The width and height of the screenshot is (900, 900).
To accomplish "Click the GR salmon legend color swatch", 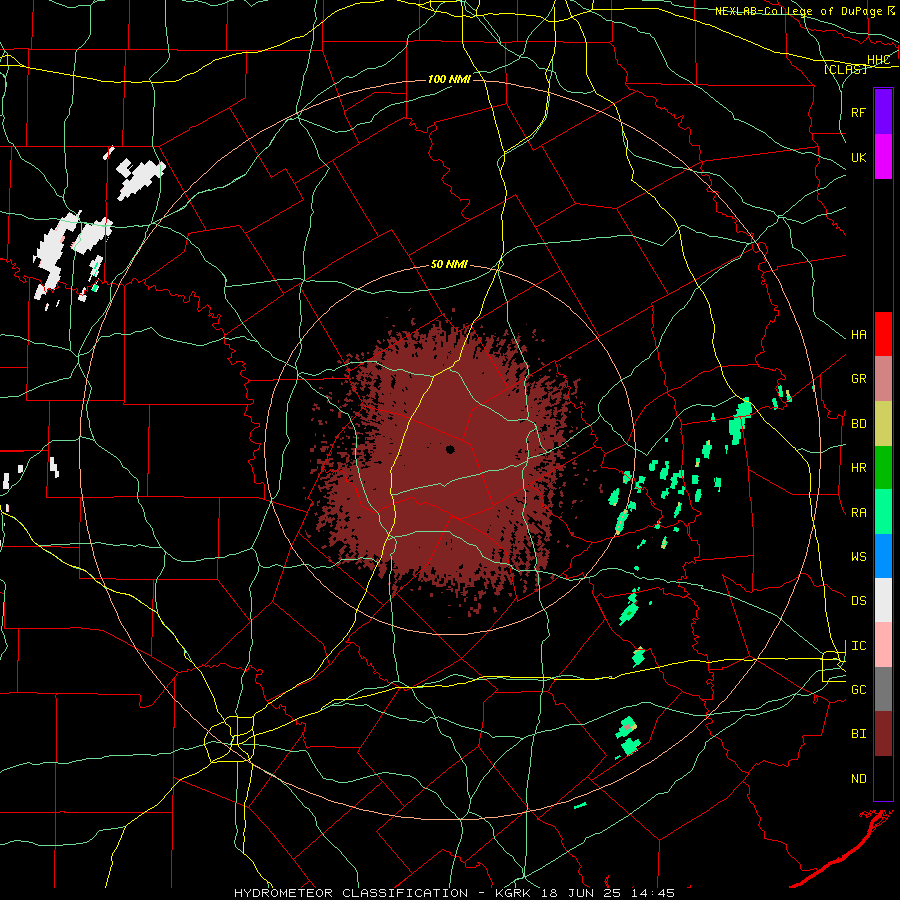I will (883, 379).
